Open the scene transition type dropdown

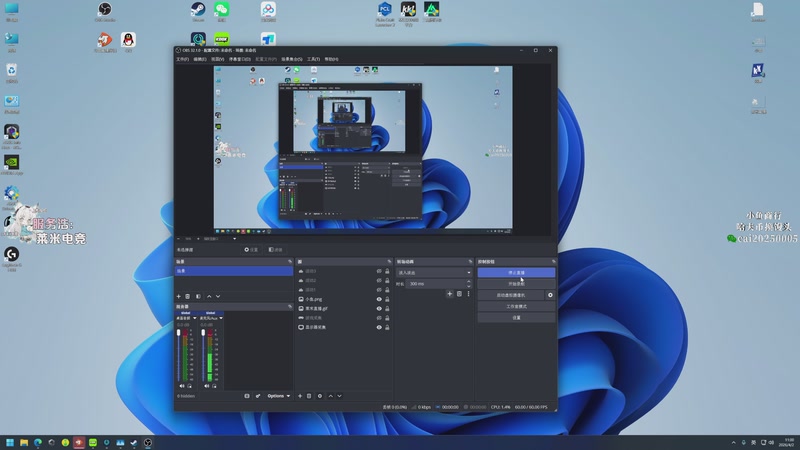click(x=434, y=272)
